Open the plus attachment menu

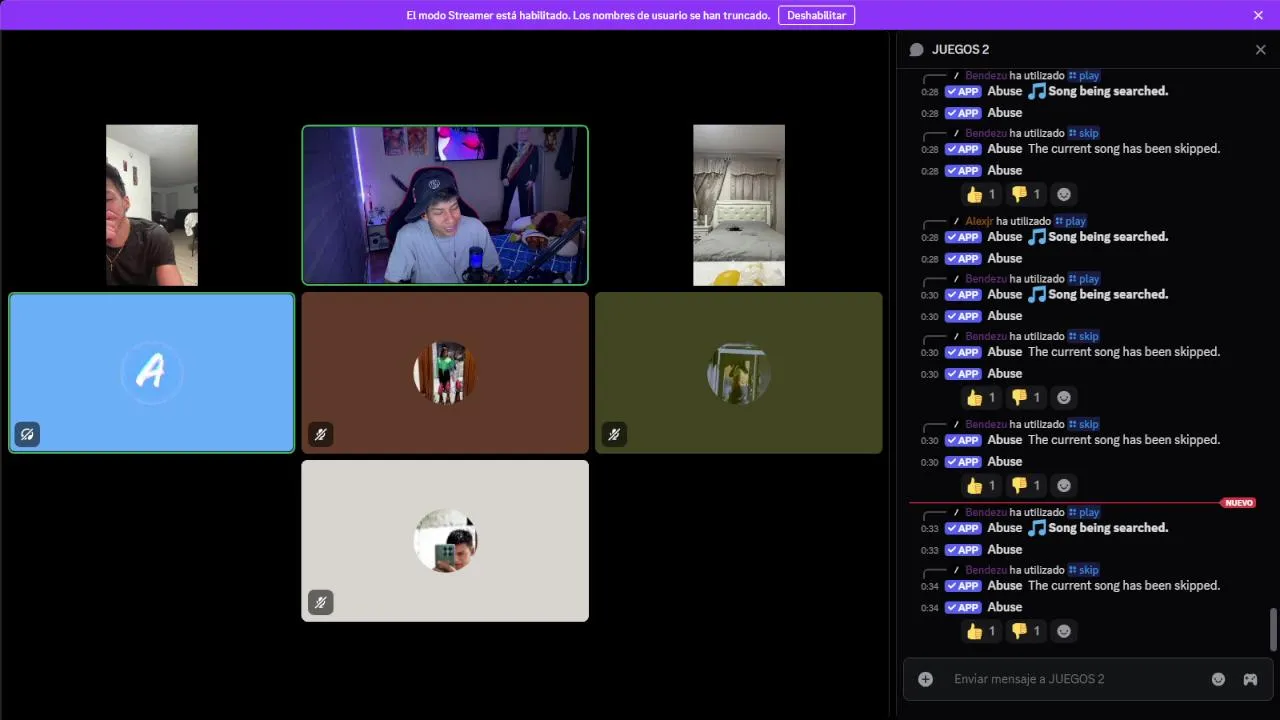click(x=926, y=679)
